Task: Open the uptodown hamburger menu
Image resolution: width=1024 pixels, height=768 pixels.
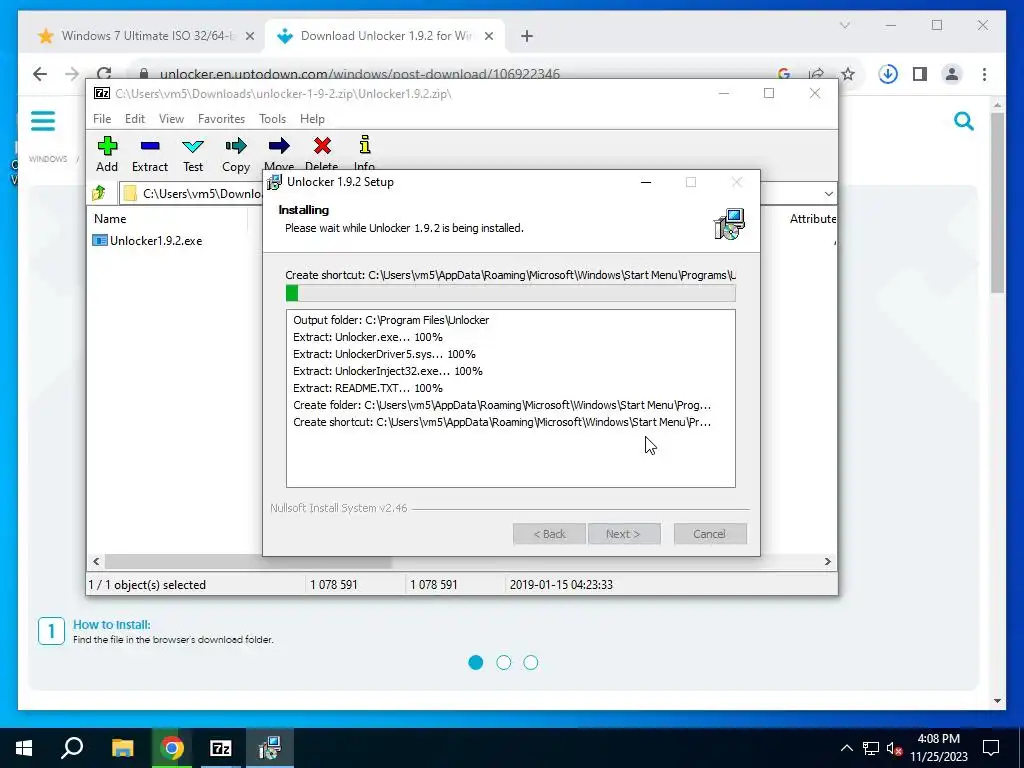Action: click(43, 121)
